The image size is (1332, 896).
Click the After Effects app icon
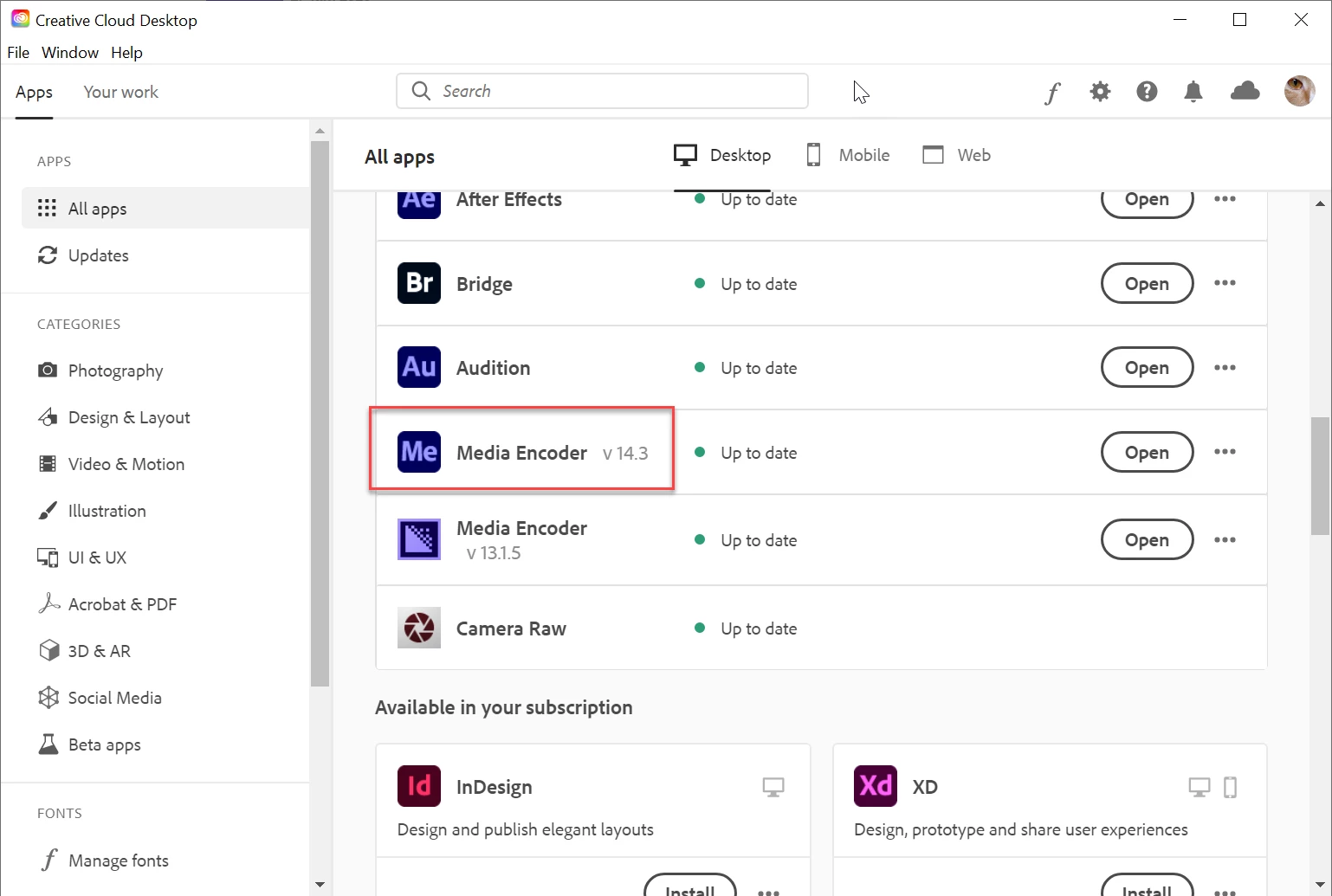click(x=419, y=205)
